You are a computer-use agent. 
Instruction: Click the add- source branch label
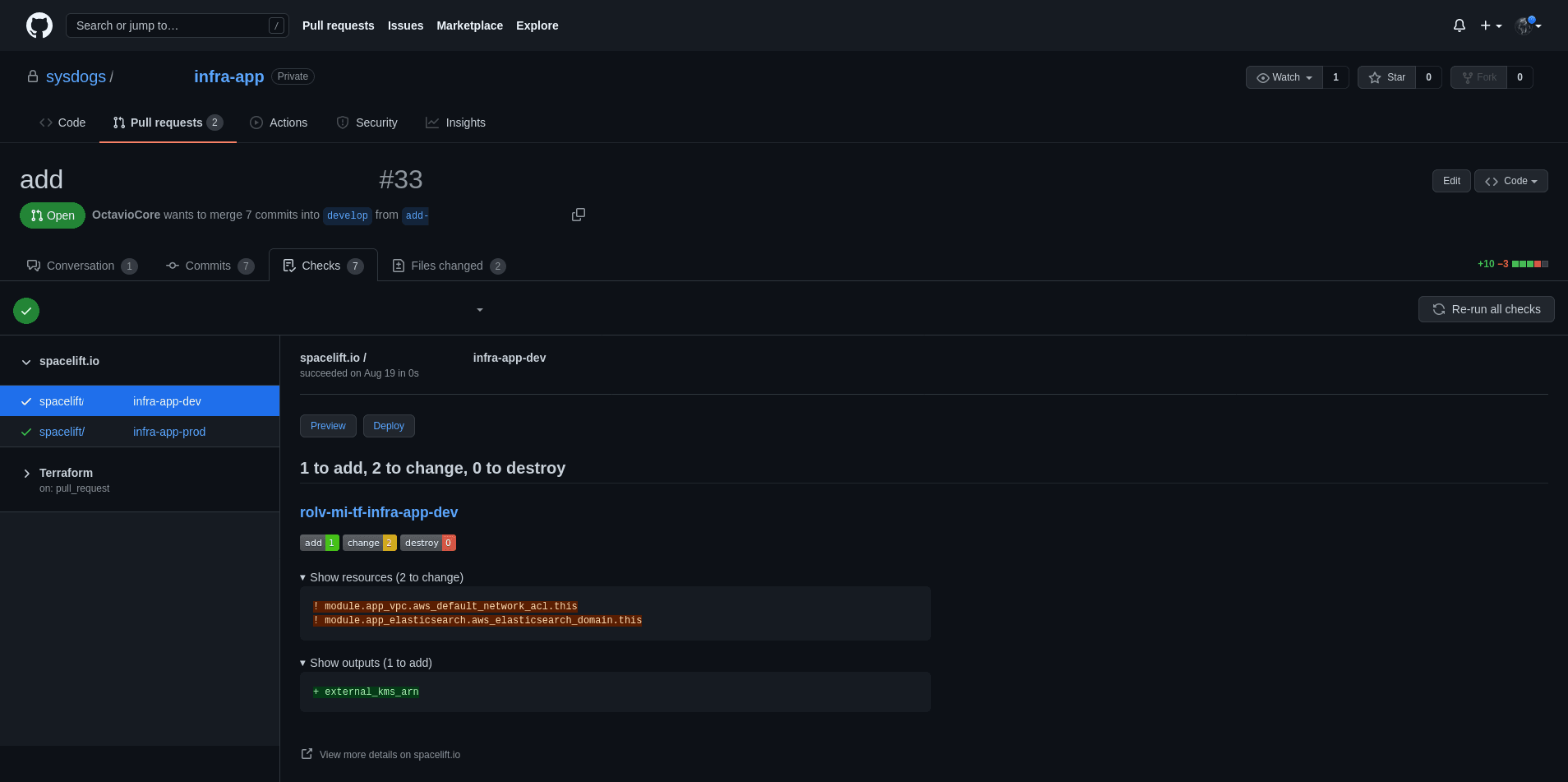416,215
